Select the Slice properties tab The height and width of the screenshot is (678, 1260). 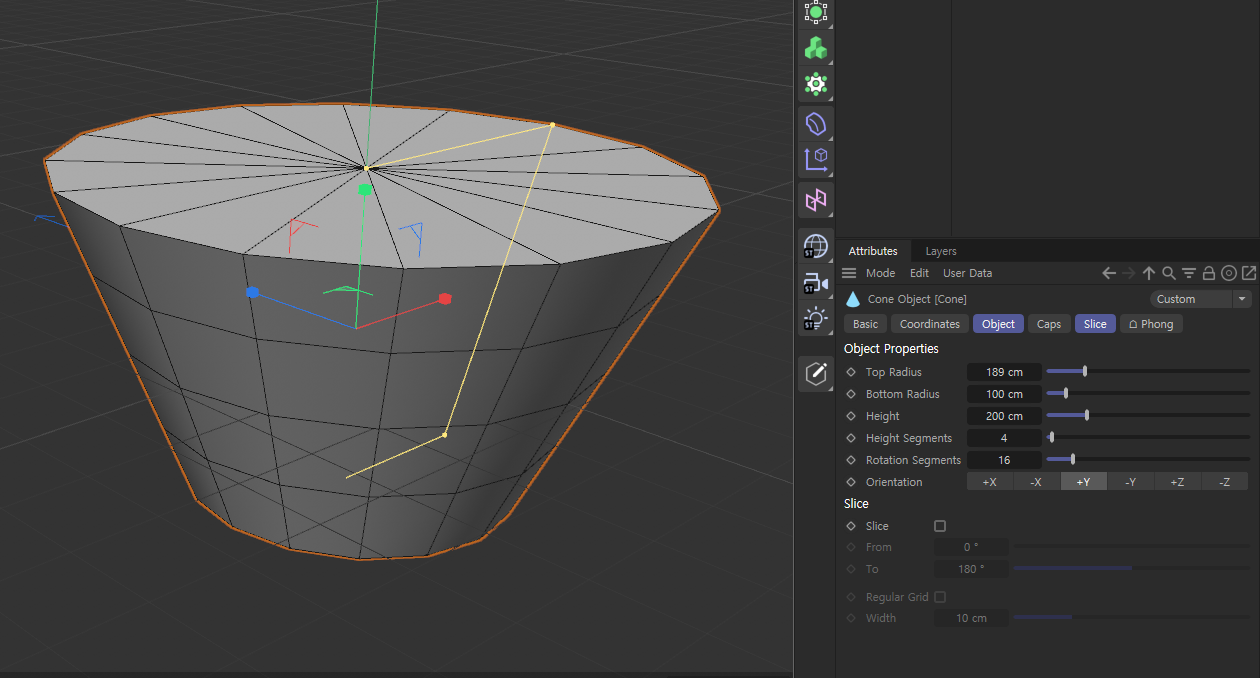1095,324
